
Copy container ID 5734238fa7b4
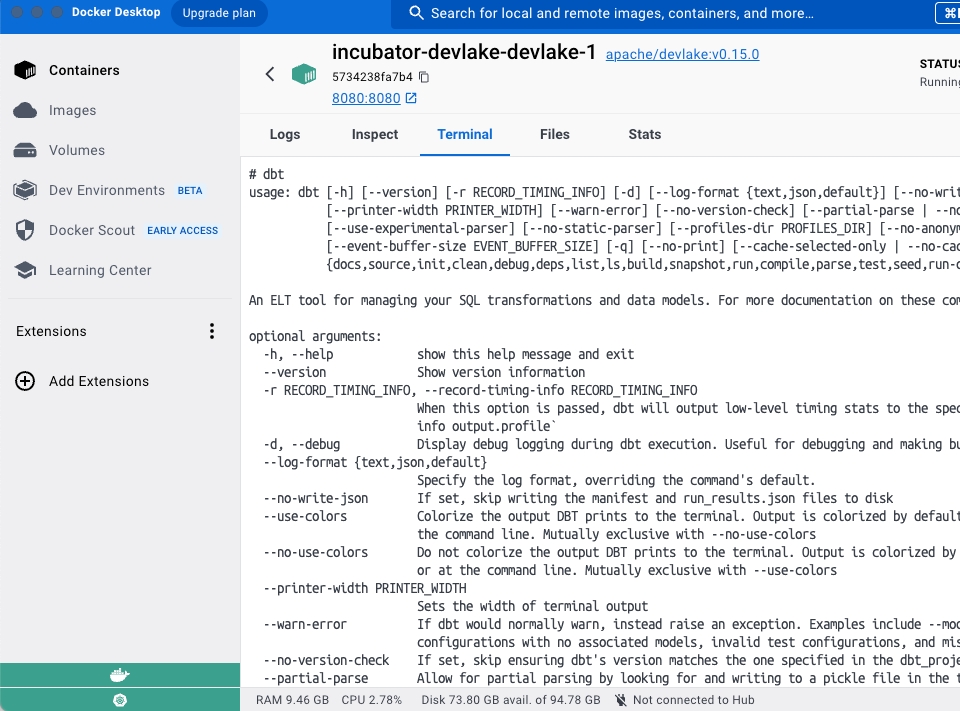424,77
